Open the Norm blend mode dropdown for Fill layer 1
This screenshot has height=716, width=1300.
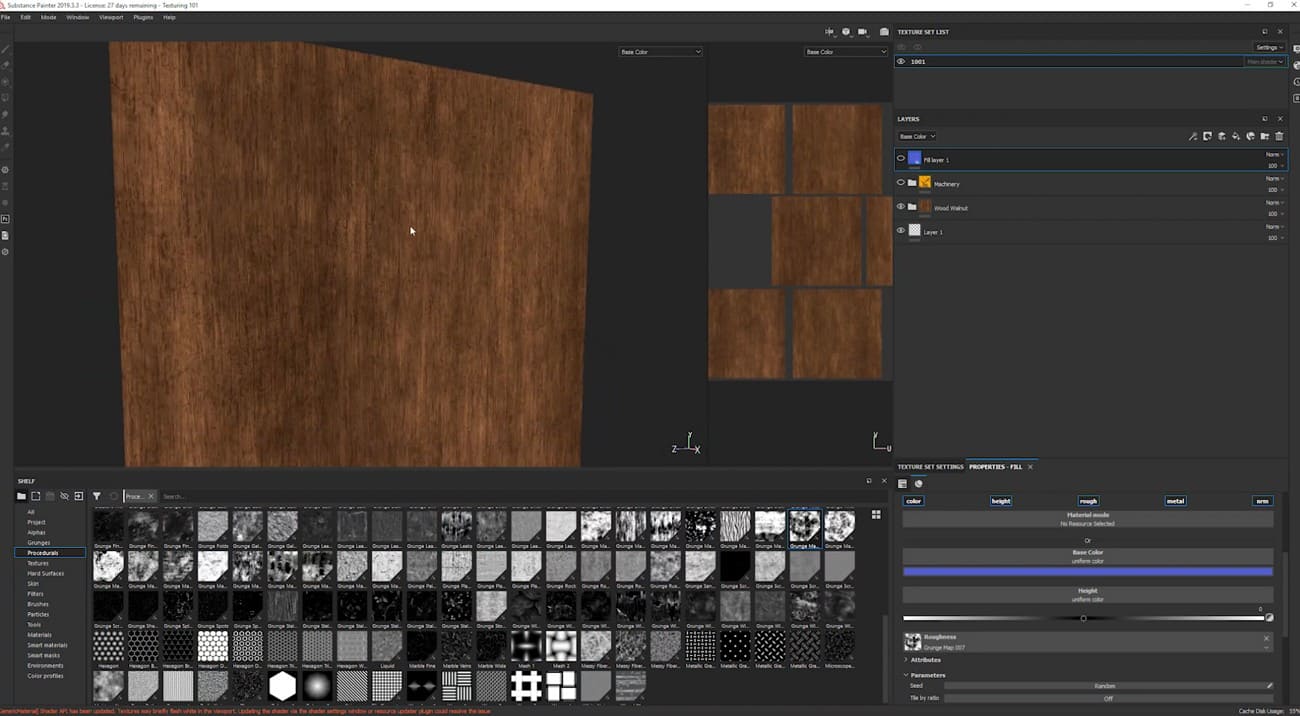pos(1273,154)
